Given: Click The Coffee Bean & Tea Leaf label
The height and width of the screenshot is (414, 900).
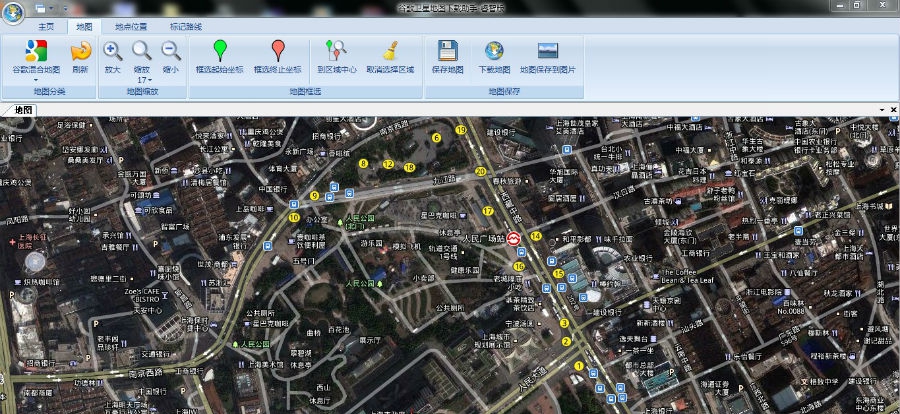Looking at the screenshot, I should tap(688, 276).
